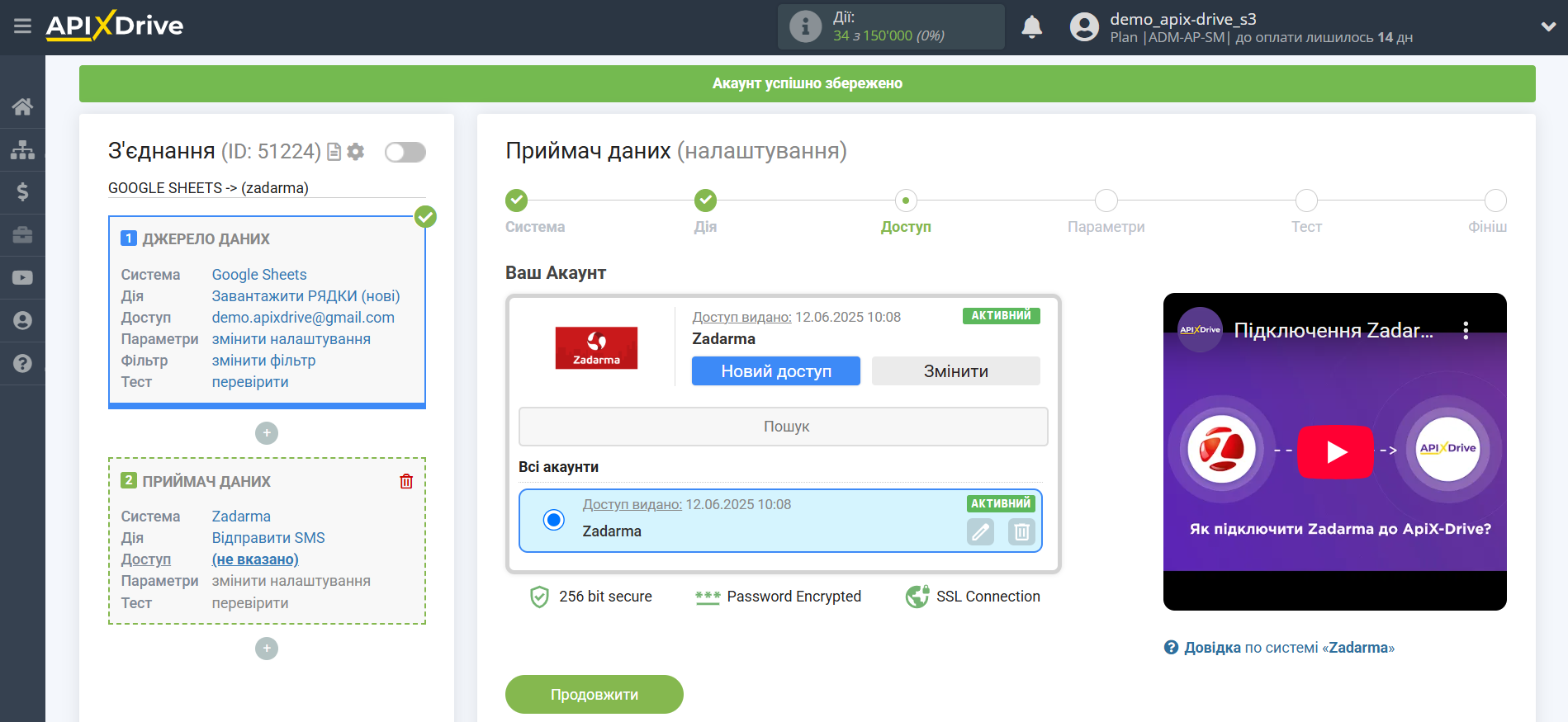Click demo.apixdrive@gmail.com access link

point(303,318)
